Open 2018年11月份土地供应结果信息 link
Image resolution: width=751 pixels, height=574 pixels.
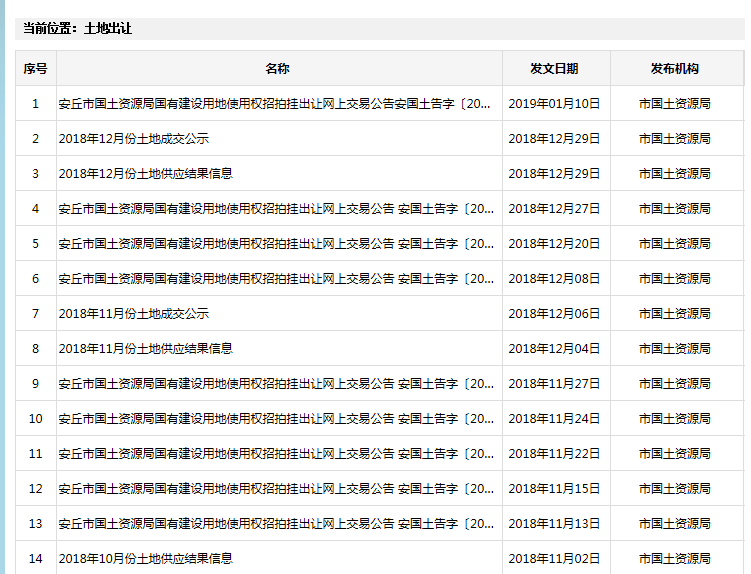tap(146, 348)
